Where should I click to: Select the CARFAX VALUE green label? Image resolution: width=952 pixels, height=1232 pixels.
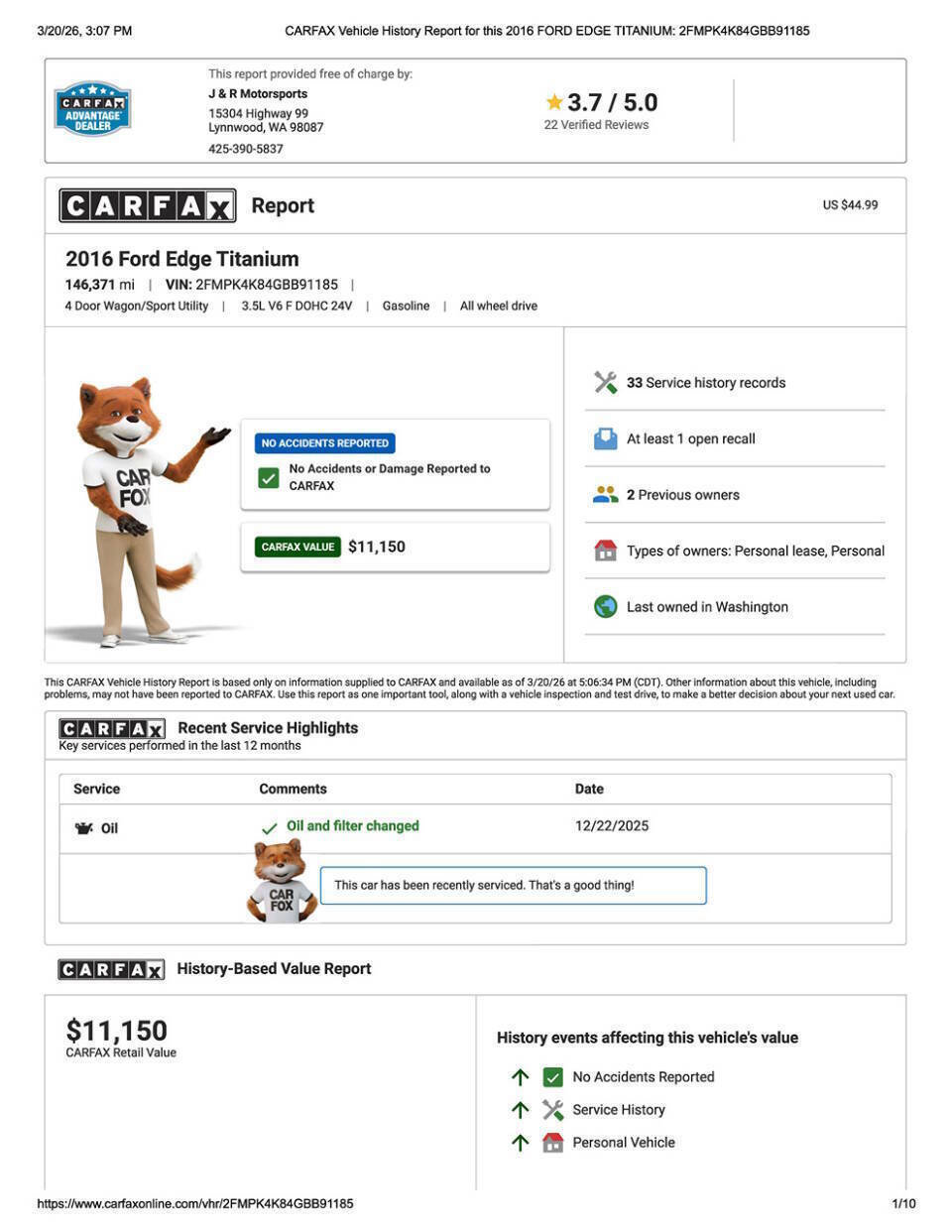click(297, 547)
